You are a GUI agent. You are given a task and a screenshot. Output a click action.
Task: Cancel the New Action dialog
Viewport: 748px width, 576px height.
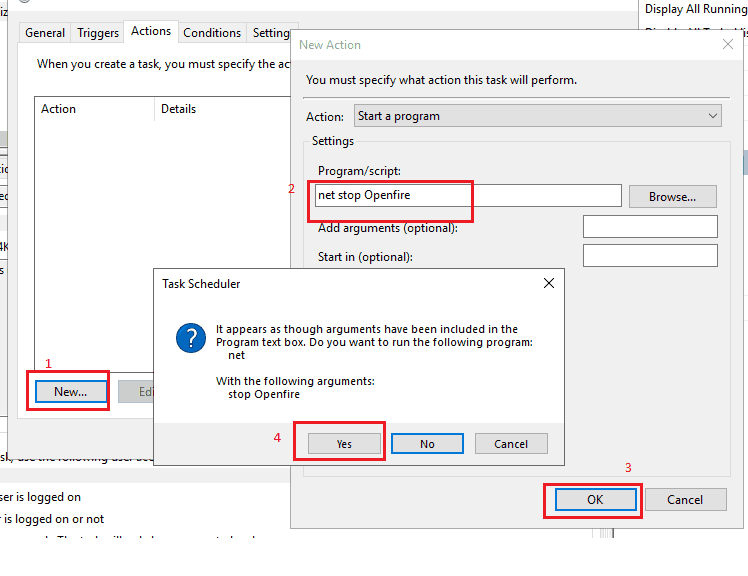point(685,500)
